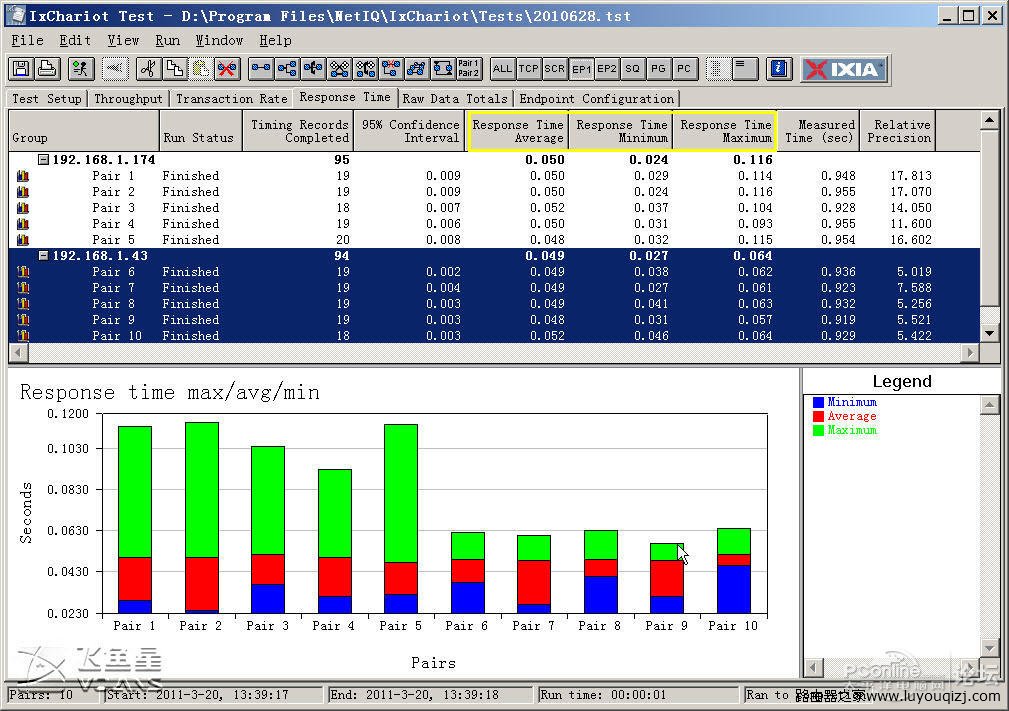This screenshot has width=1009, height=711.
Task: Click Measured Time (sec) column header
Action: pyautogui.click(x=819, y=131)
